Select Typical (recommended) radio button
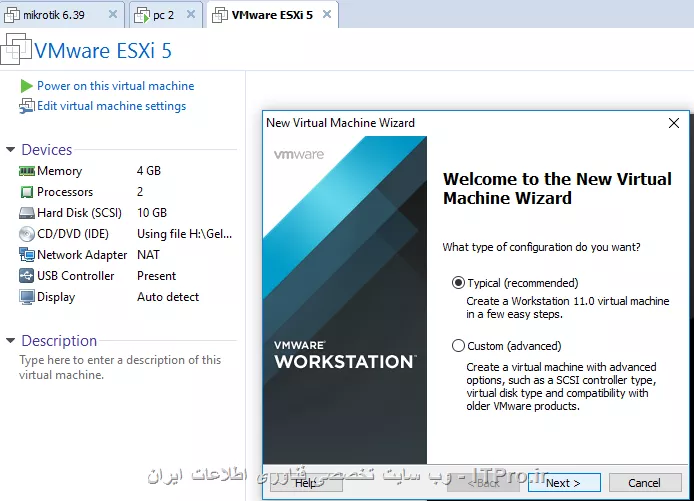The width and height of the screenshot is (694, 501). pos(458,283)
